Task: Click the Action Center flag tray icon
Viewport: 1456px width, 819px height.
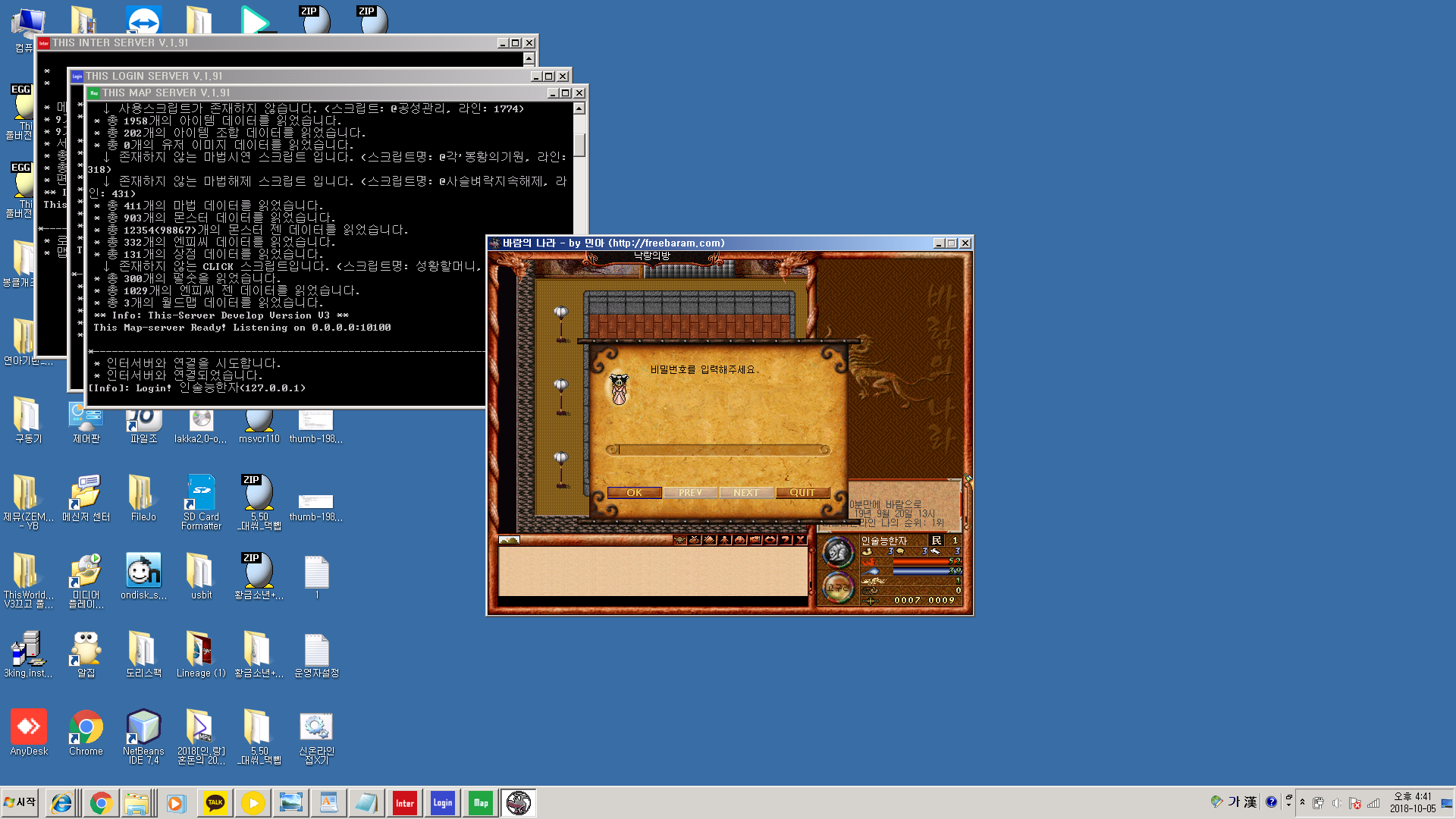Action: (x=1354, y=803)
